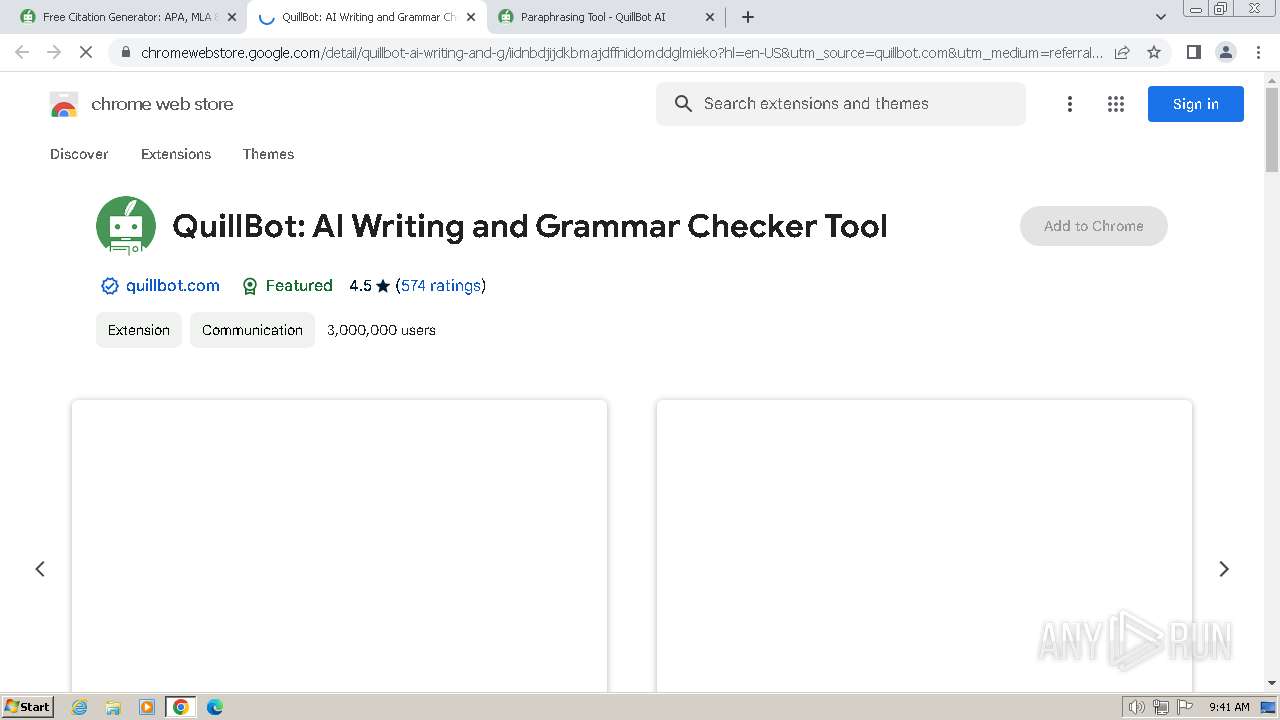Image resolution: width=1280 pixels, height=720 pixels.
Task: Click the Featured badge icon
Action: click(x=250, y=286)
